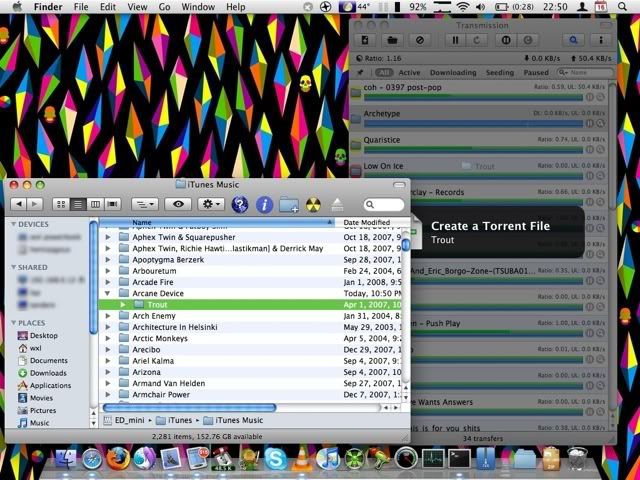Click the New Folder toolbar icon
The height and width of the screenshot is (480, 640).
coord(289,204)
